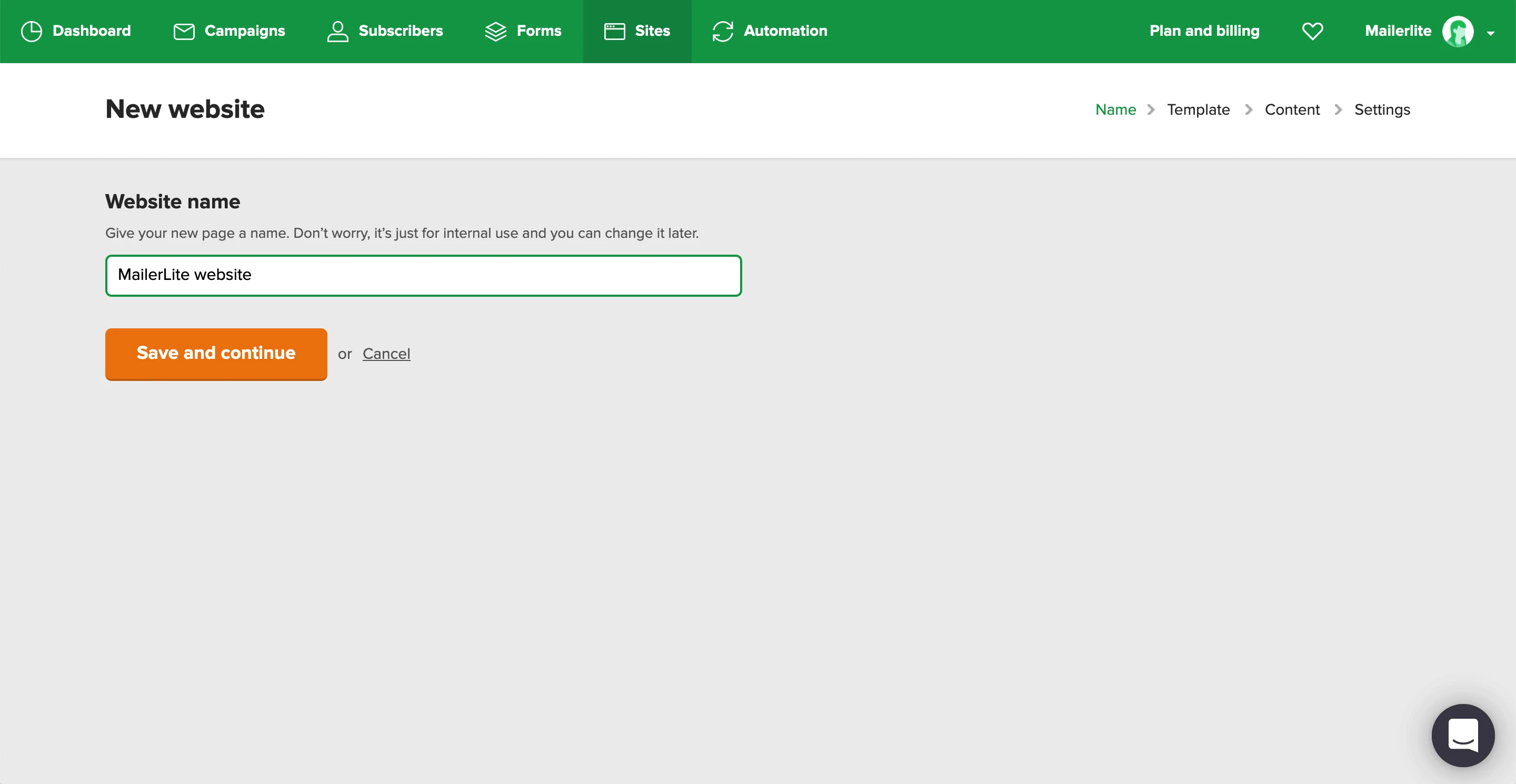
Task: Click the Cancel link
Action: click(386, 354)
